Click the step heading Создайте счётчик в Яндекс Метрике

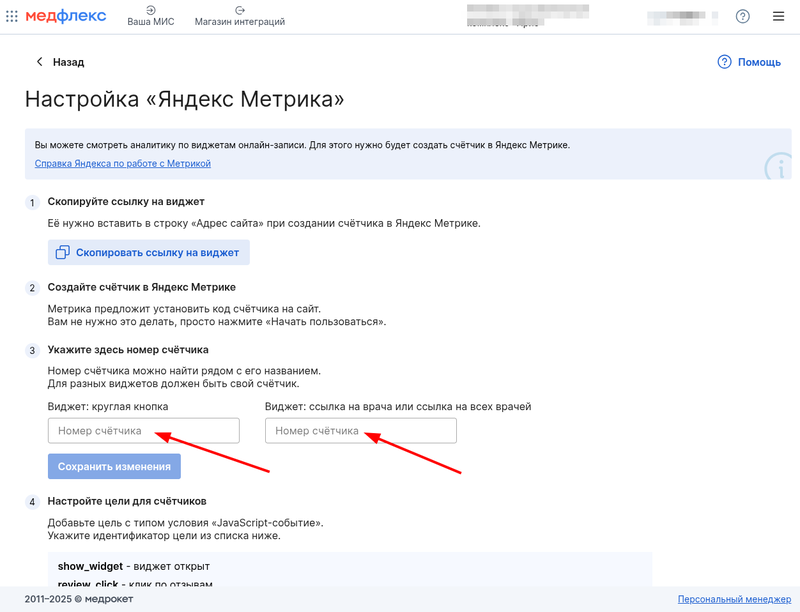pyautogui.click(x=142, y=288)
